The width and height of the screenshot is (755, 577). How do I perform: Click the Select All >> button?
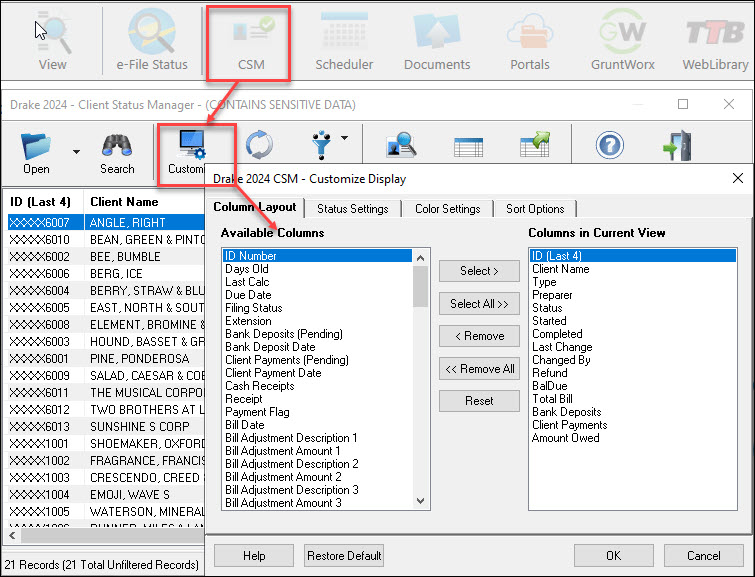click(479, 303)
